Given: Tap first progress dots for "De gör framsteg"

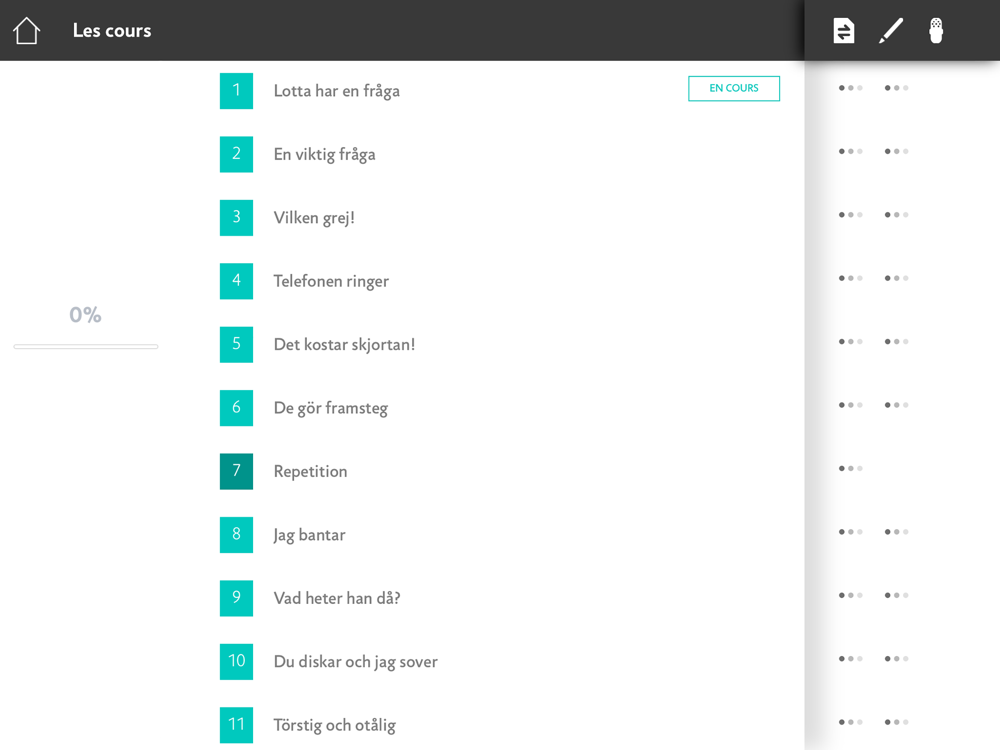Looking at the screenshot, I should coord(851,405).
